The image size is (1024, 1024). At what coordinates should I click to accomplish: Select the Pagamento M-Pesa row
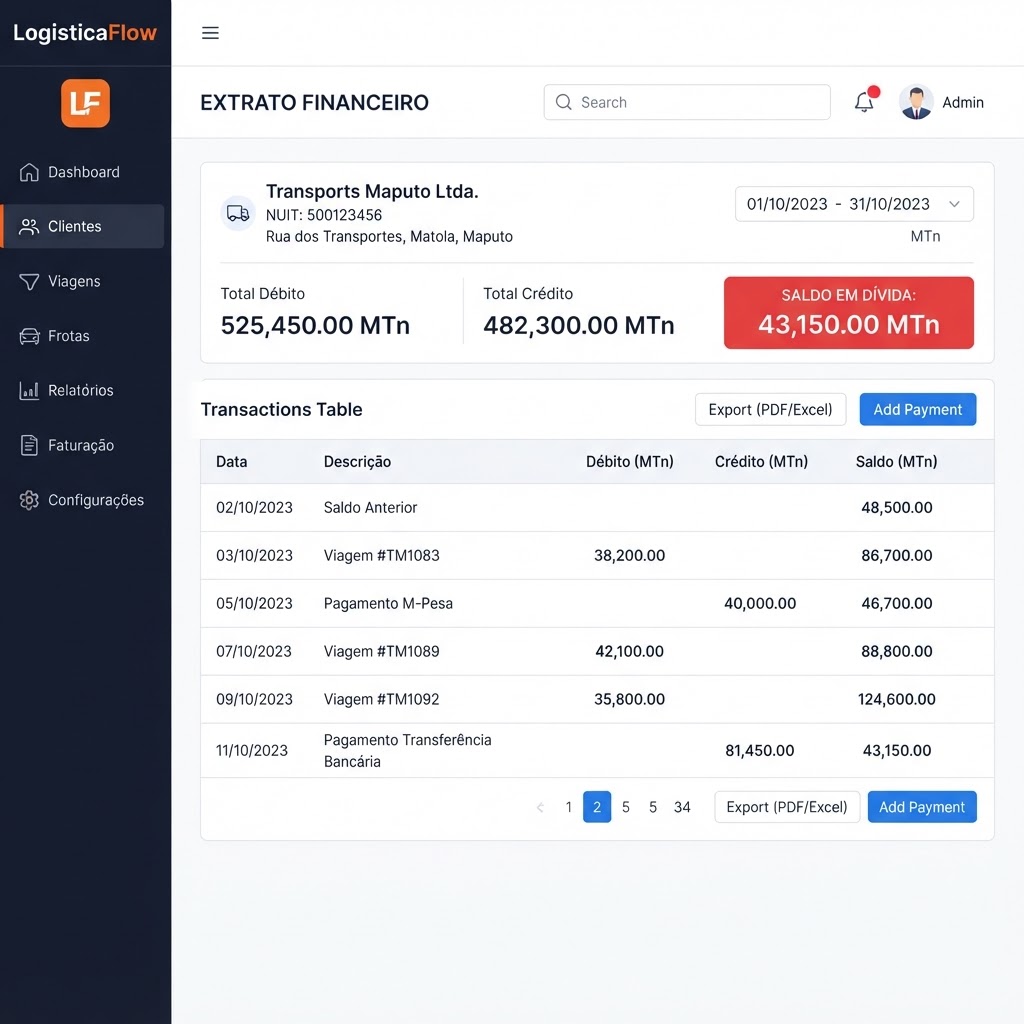coord(598,603)
